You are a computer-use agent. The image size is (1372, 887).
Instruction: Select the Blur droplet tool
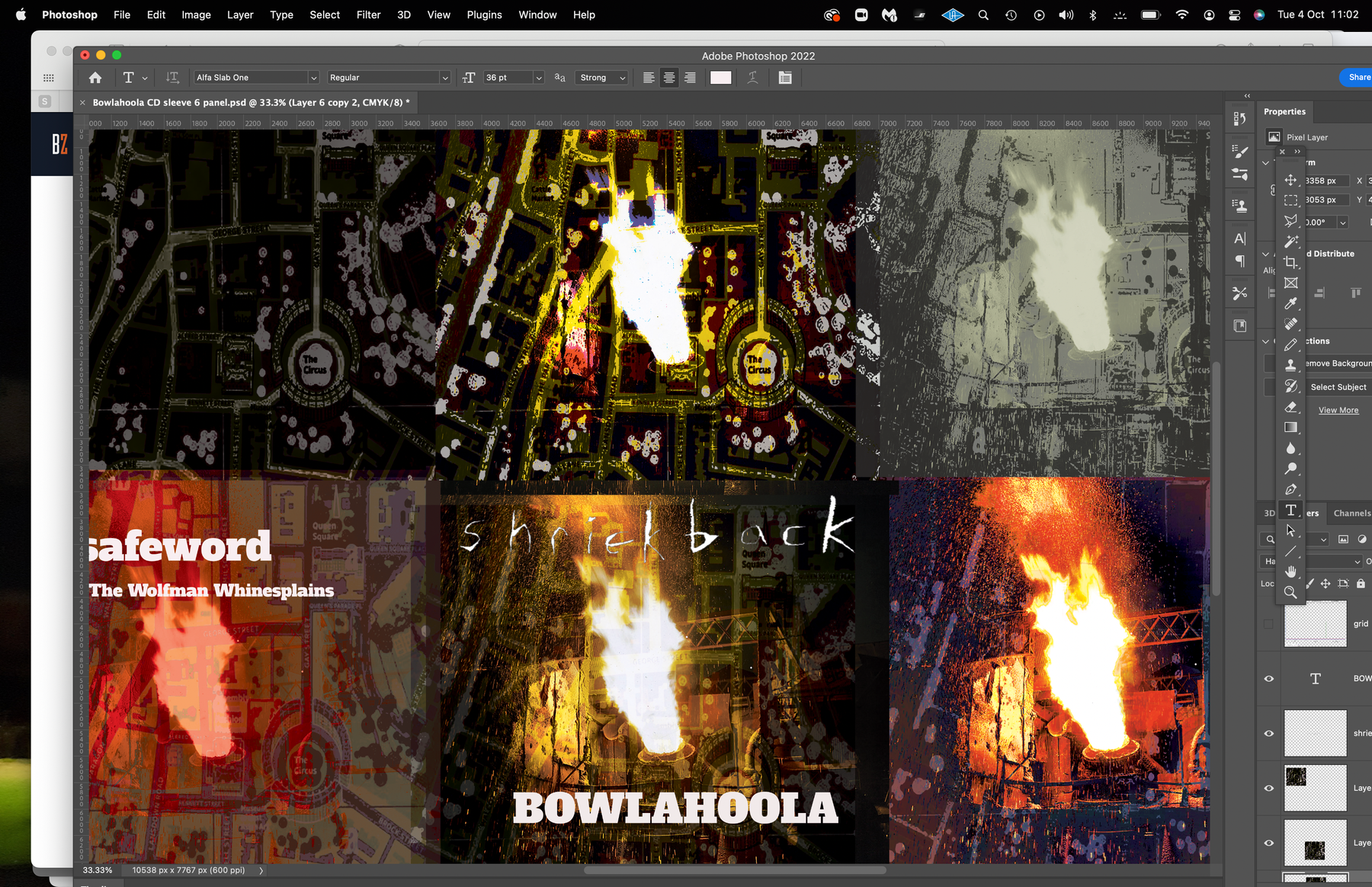click(x=1290, y=448)
